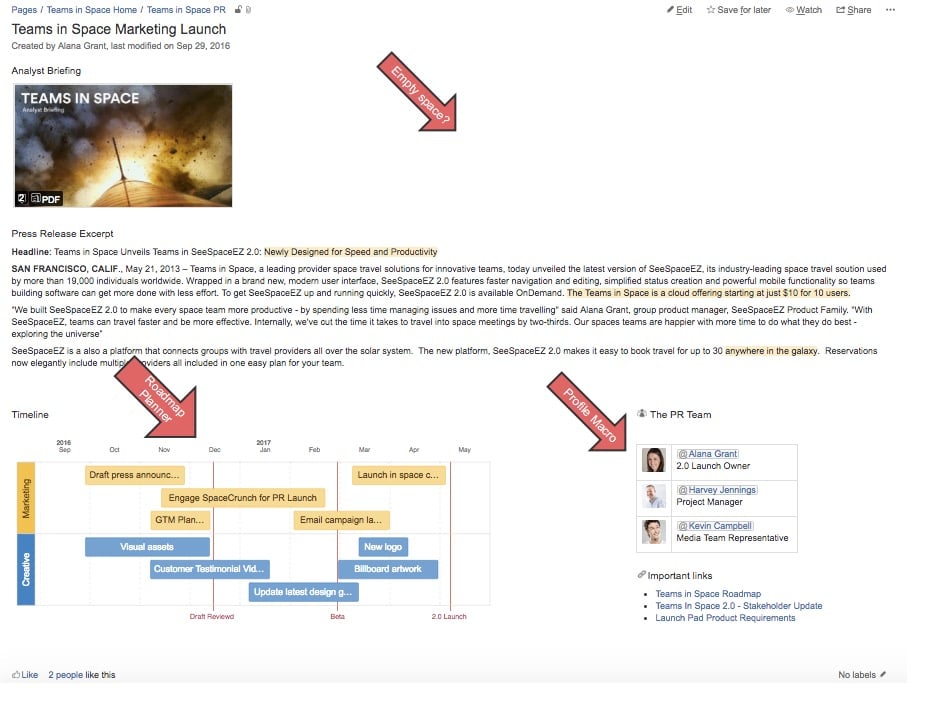Open the more actions ellipsis menu
The image size is (927, 703).
(891, 10)
